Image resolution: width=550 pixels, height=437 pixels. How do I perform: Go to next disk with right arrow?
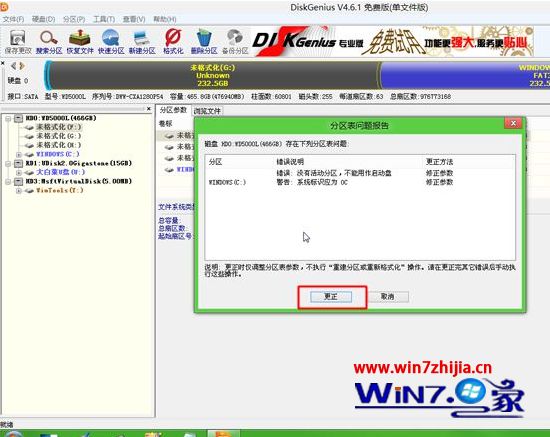tap(22, 66)
